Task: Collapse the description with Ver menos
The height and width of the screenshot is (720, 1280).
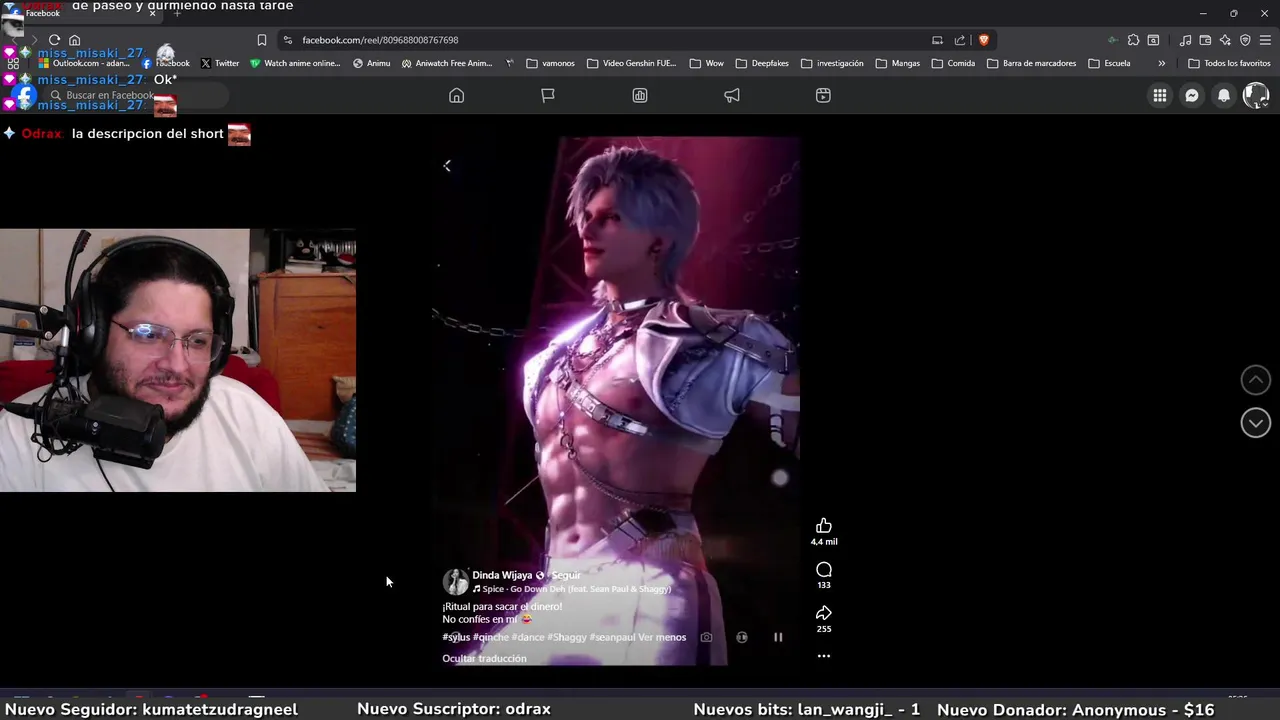Action: click(662, 637)
